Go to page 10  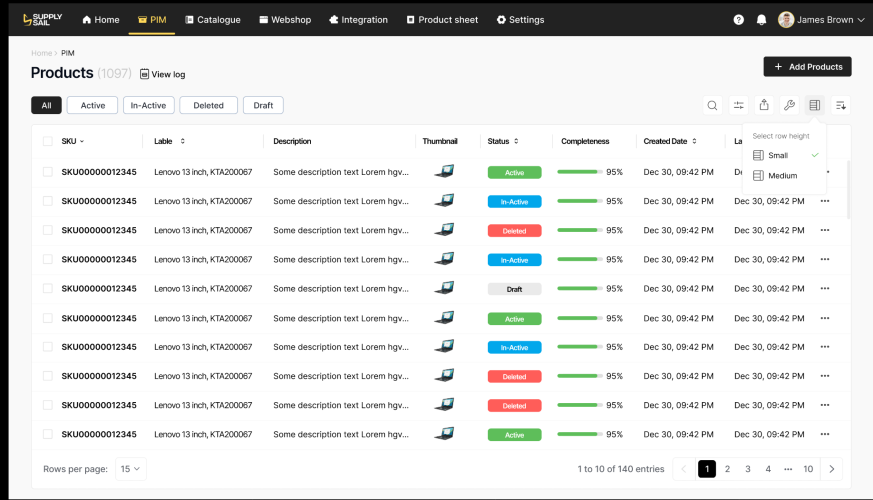coord(808,469)
